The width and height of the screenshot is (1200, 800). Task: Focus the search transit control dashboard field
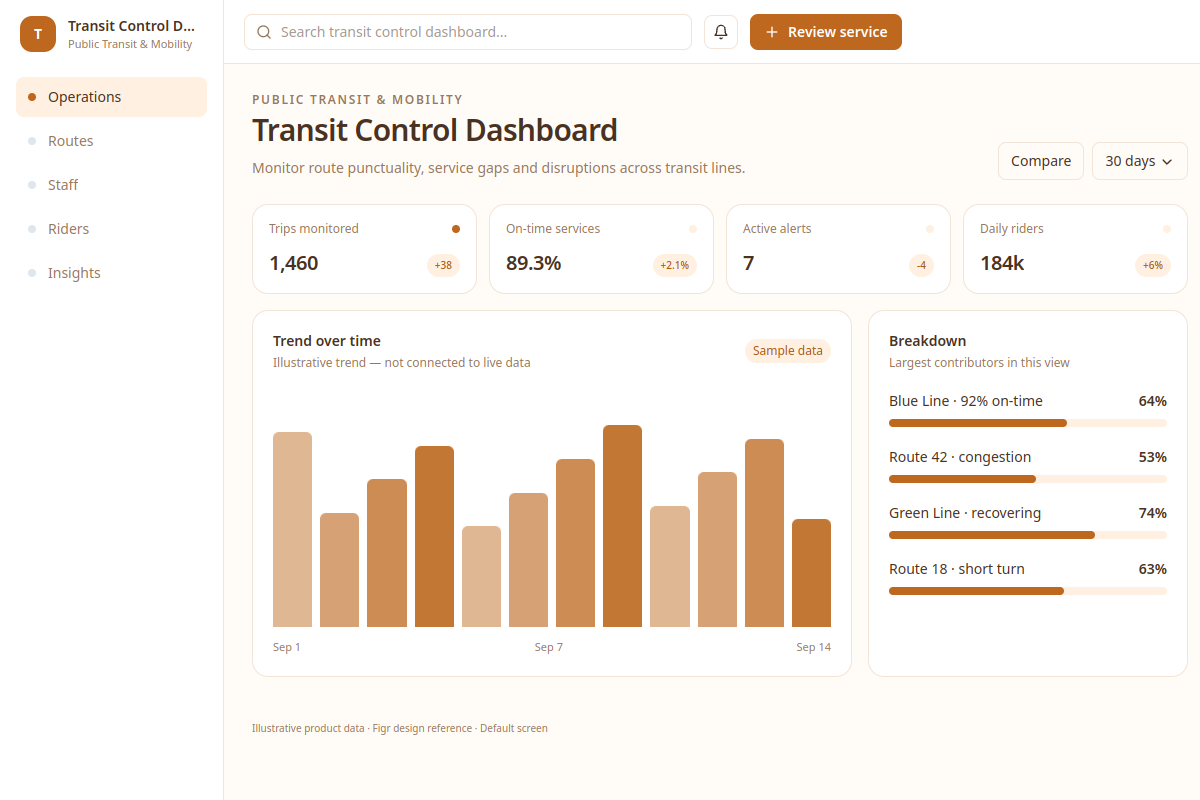point(468,32)
